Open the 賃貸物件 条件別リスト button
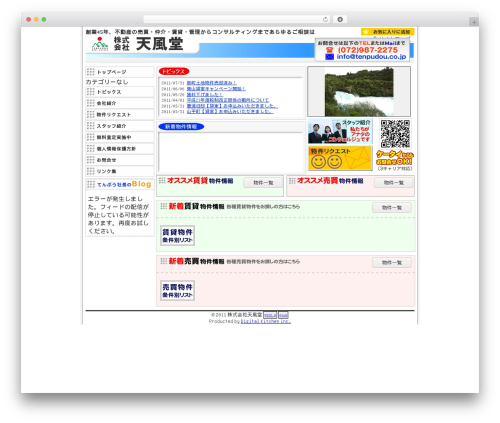500x423 pixels. point(177,236)
